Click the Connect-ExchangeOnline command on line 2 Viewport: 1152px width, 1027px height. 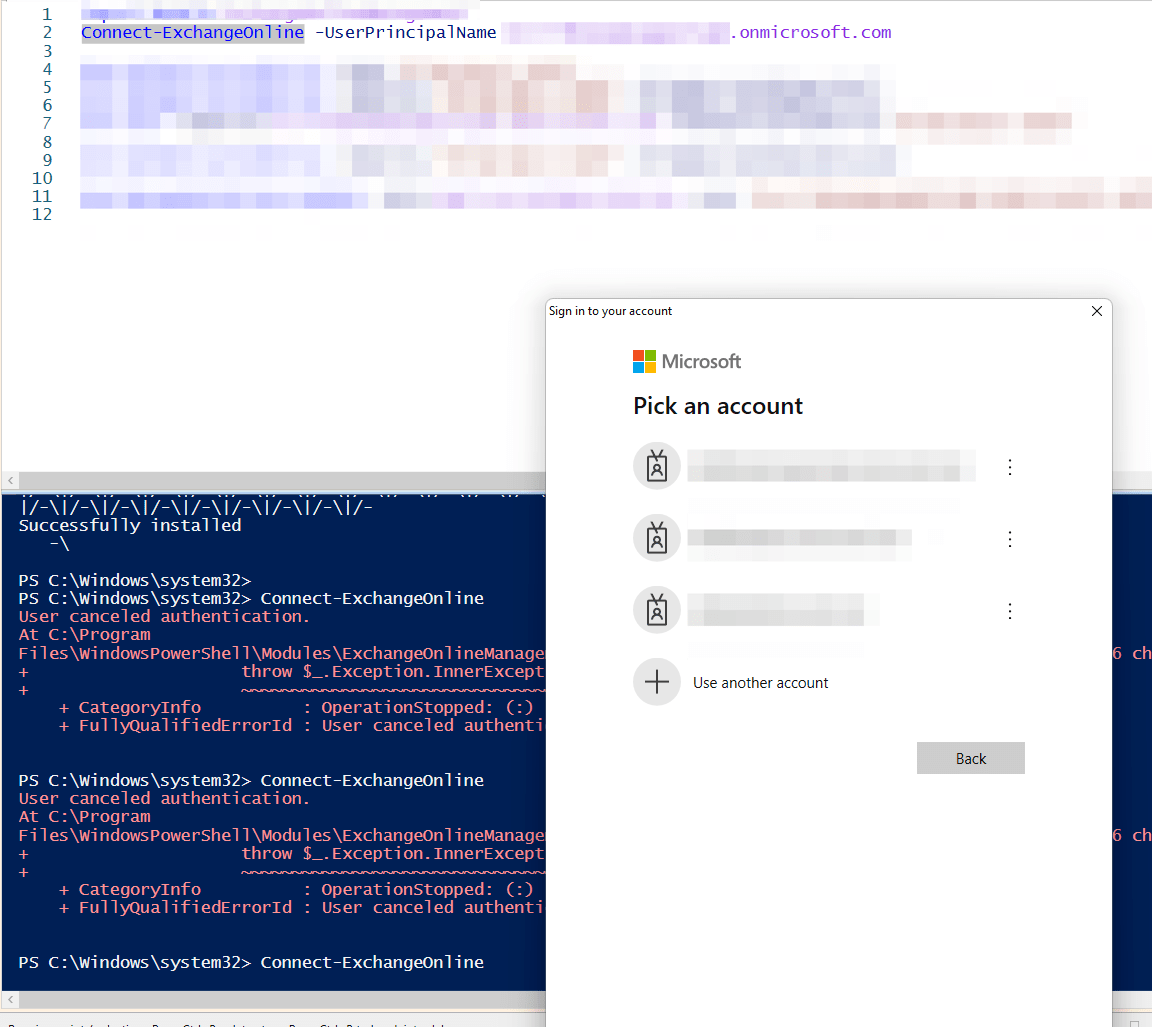point(192,32)
